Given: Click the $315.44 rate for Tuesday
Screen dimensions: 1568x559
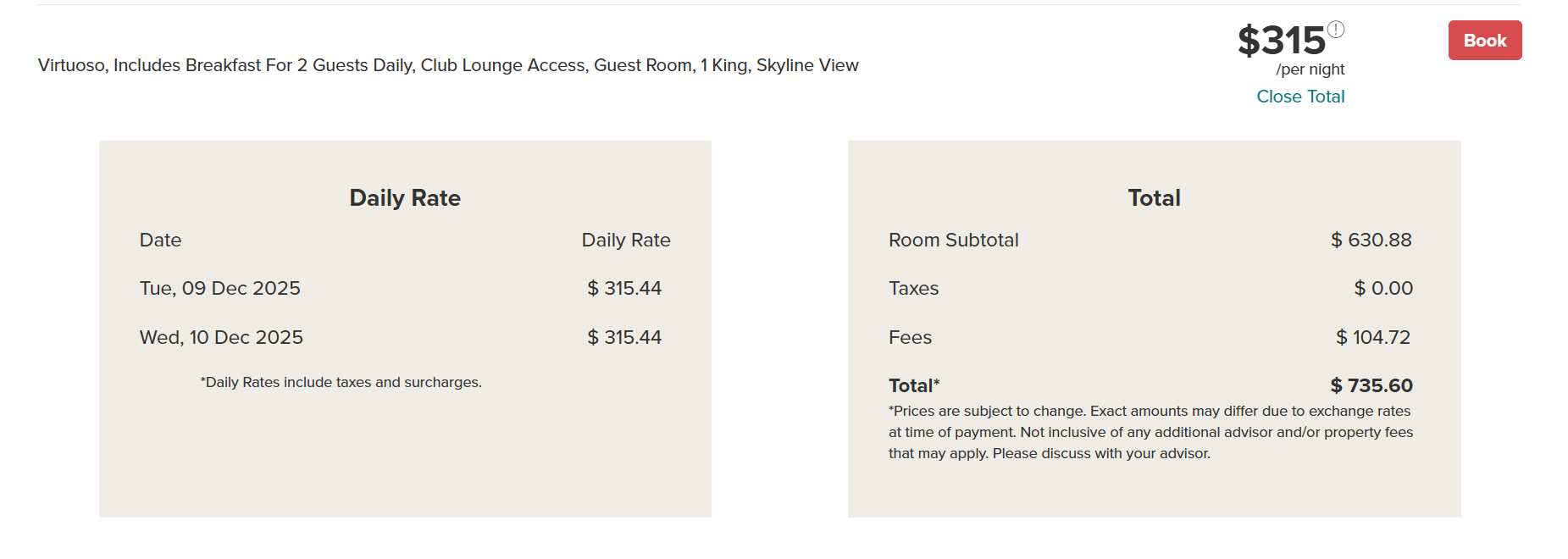Looking at the screenshot, I should 624,289.
